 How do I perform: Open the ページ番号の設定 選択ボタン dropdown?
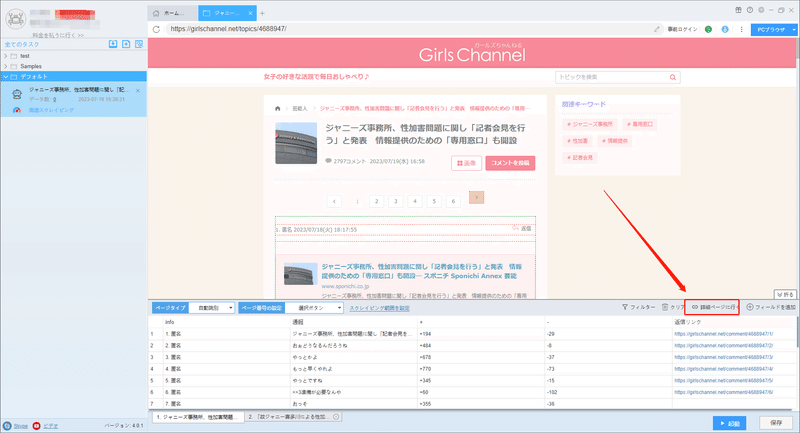(x=314, y=308)
